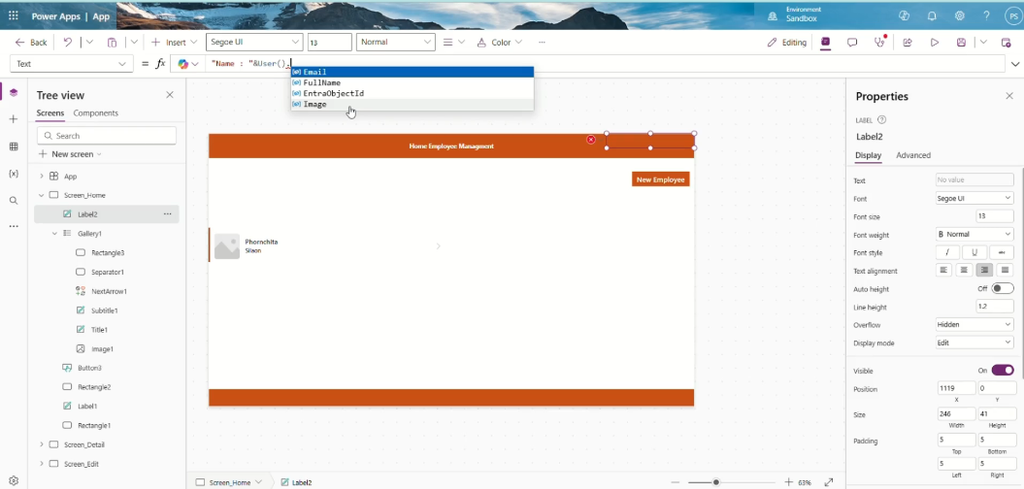Toggle the Auto height switch
Image resolution: width=1024 pixels, height=489 pixels.
tap(1002, 289)
